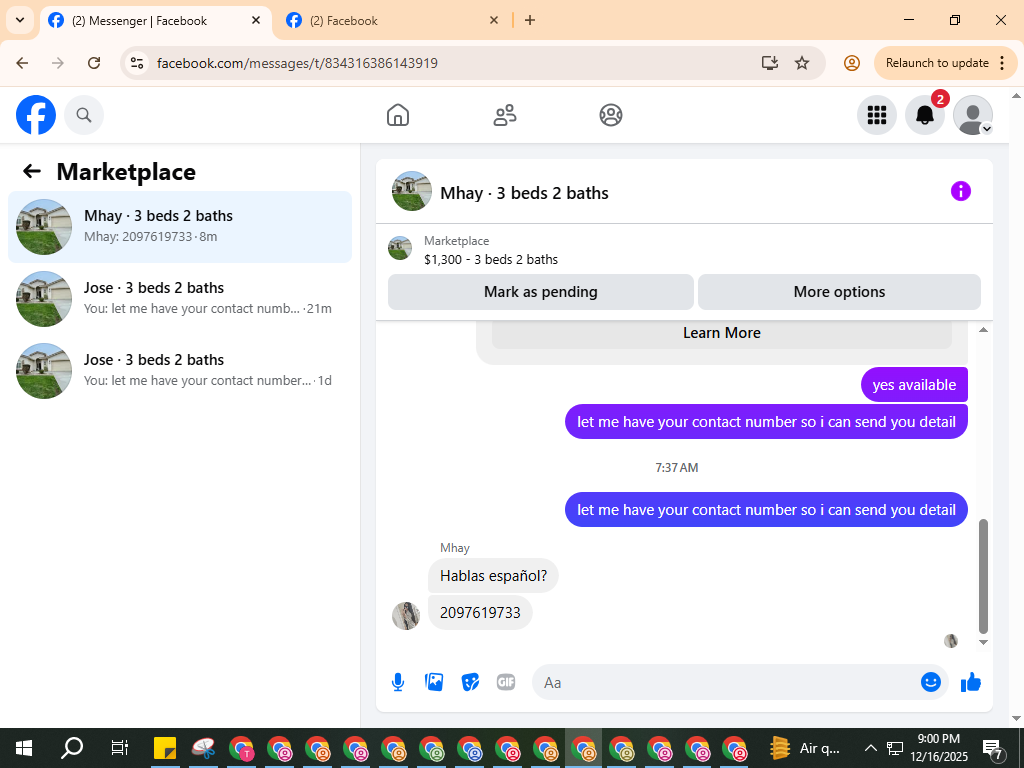Click the Mhay chat header listing thumbnail

pos(411,191)
